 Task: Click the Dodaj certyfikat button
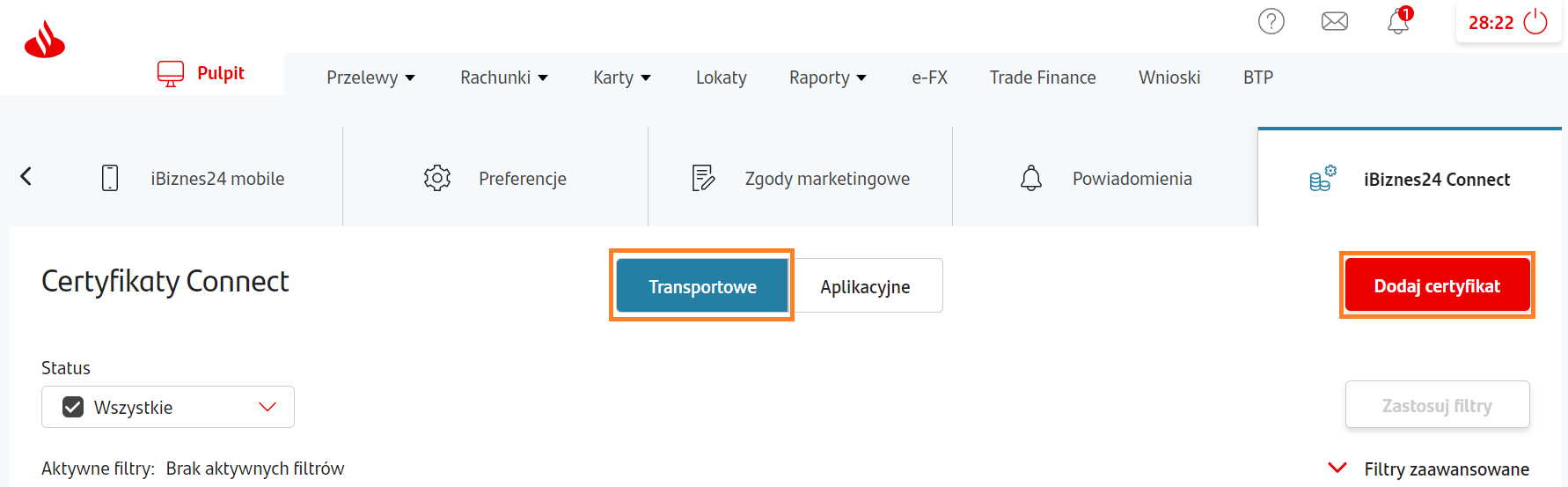1437,285
